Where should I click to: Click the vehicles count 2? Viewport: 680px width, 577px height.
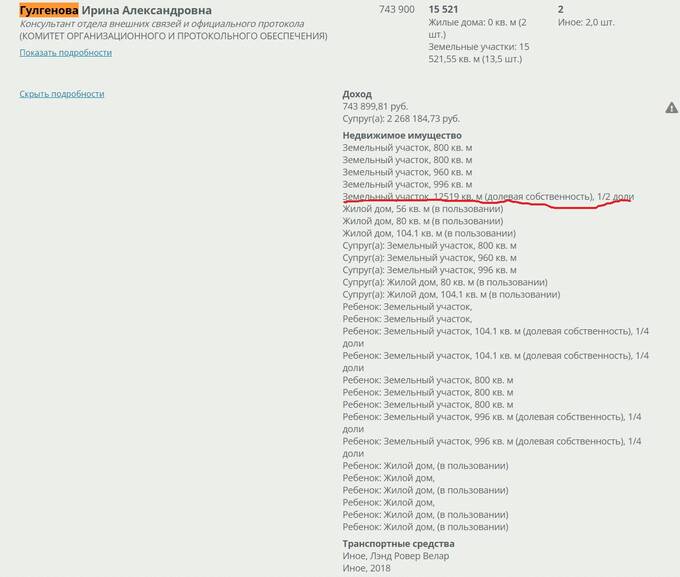click(x=561, y=9)
